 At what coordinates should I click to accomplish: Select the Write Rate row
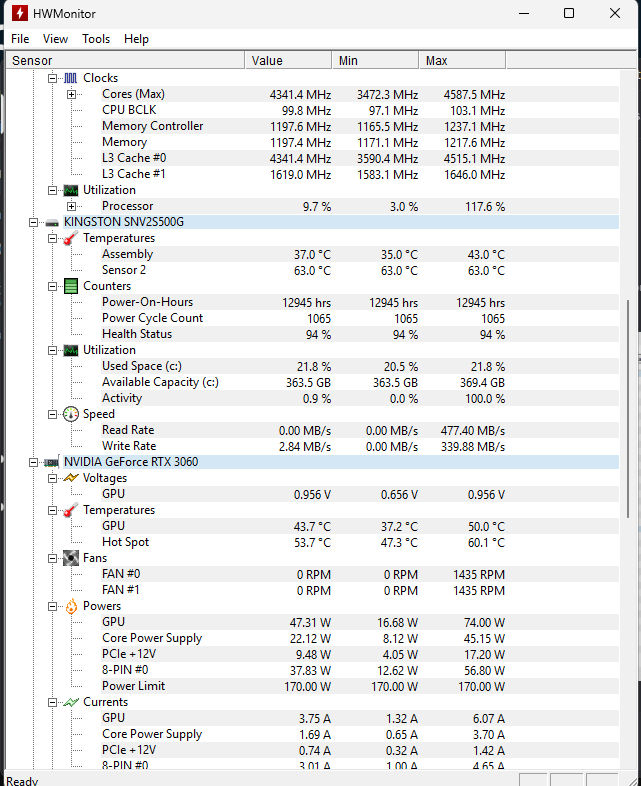(360, 446)
